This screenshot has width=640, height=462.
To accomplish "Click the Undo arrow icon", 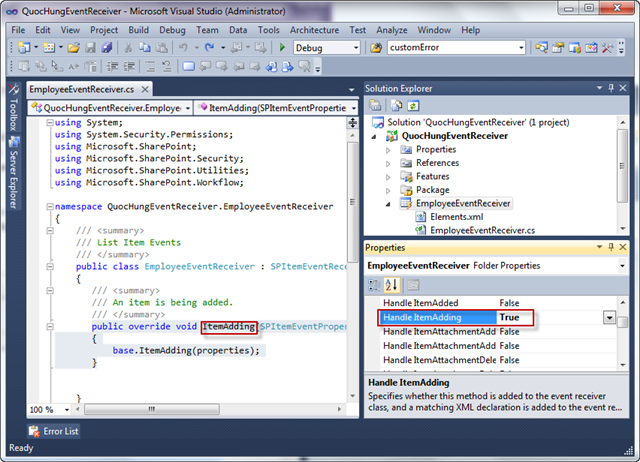I will click(x=183, y=48).
